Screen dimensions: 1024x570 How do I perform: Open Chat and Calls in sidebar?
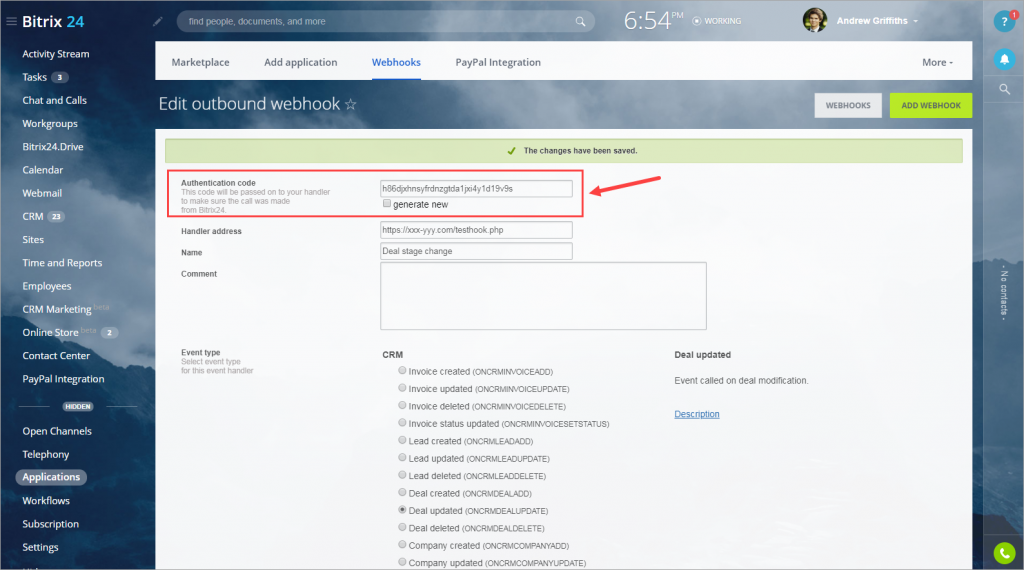pos(54,101)
